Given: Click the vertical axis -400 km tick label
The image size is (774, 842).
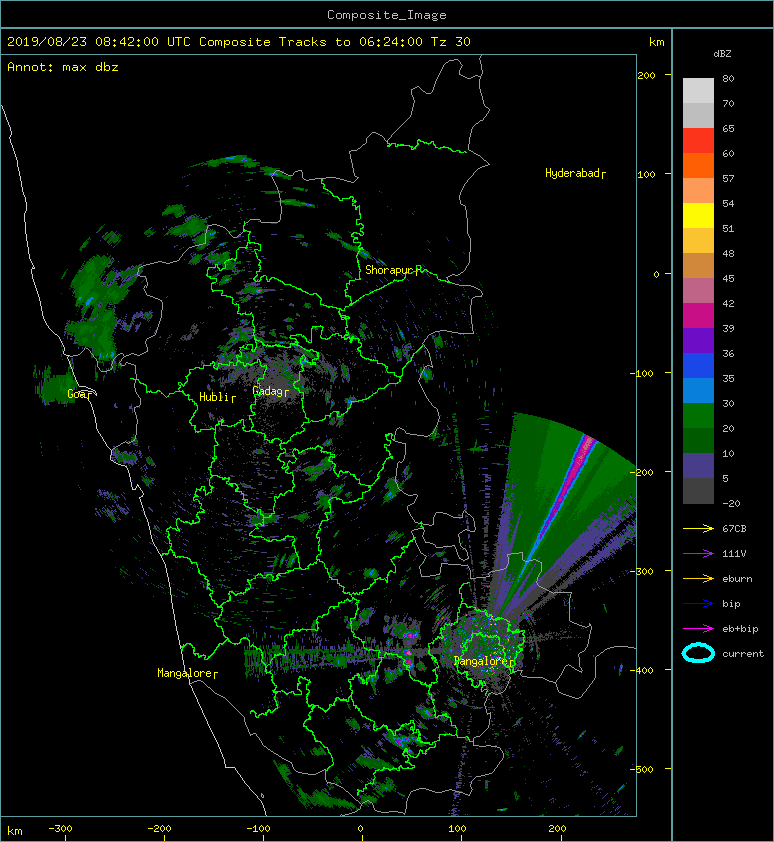Looking at the screenshot, I should point(642,670).
